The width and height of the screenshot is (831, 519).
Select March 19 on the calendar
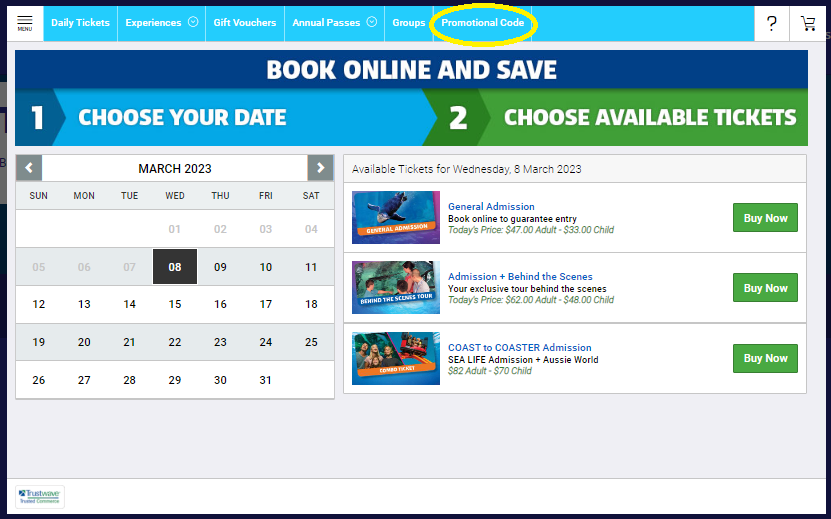pos(39,342)
